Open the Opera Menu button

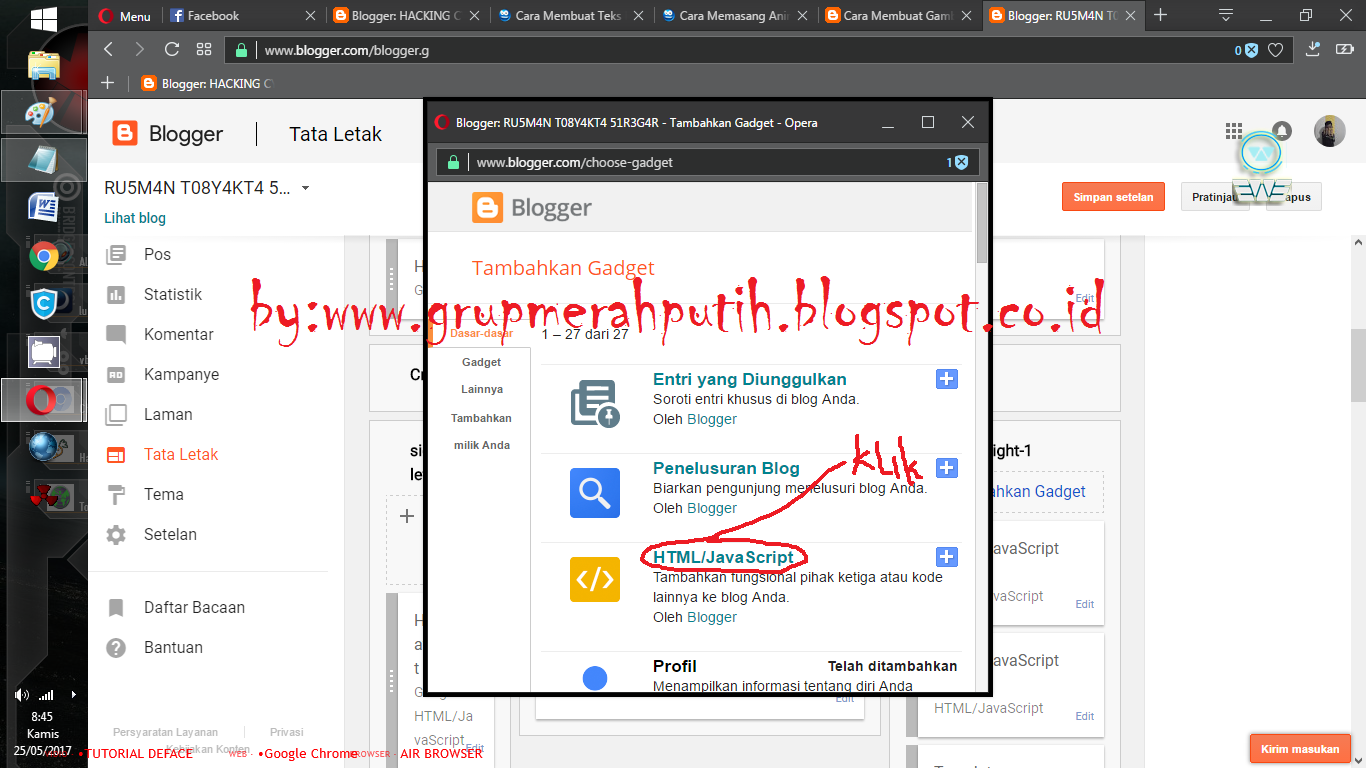coord(126,16)
